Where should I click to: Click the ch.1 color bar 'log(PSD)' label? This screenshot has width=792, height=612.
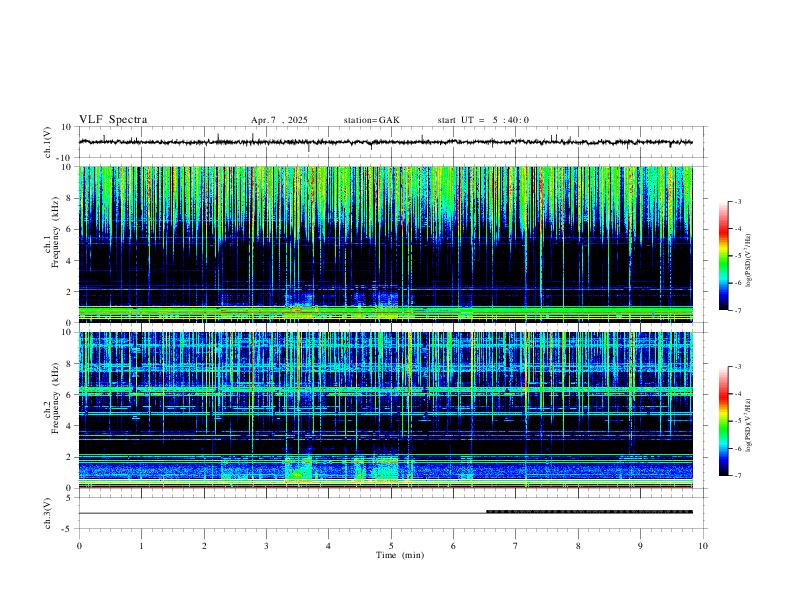point(748,260)
